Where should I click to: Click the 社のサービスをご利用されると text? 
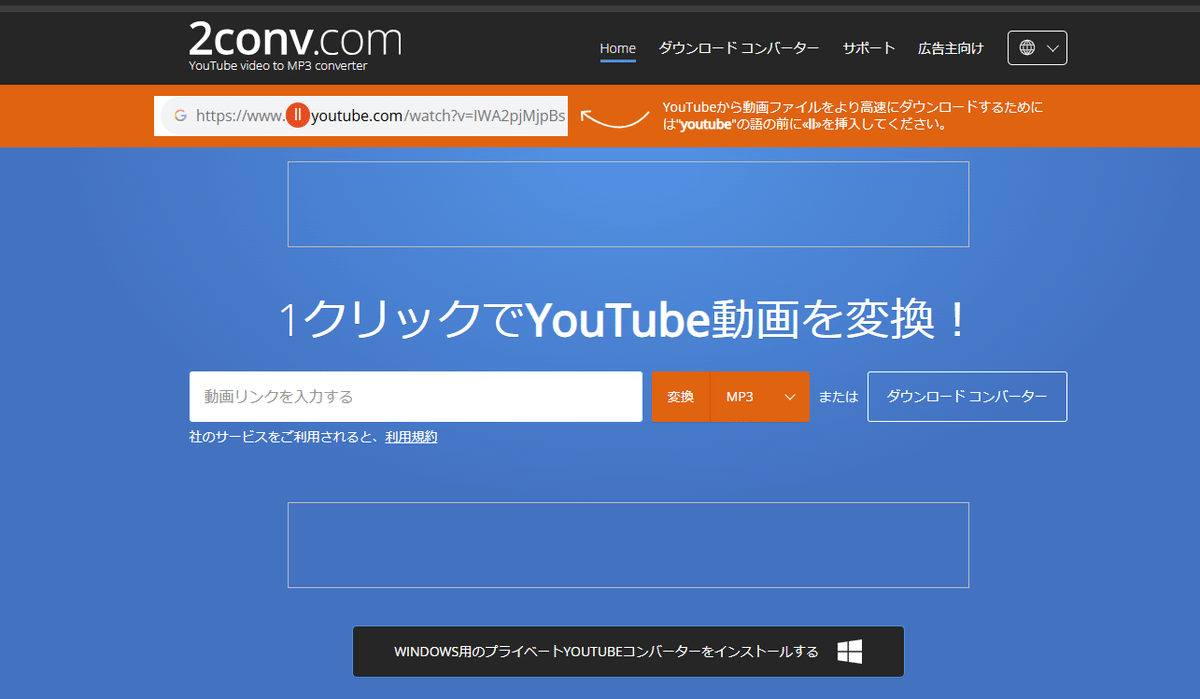pos(286,437)
